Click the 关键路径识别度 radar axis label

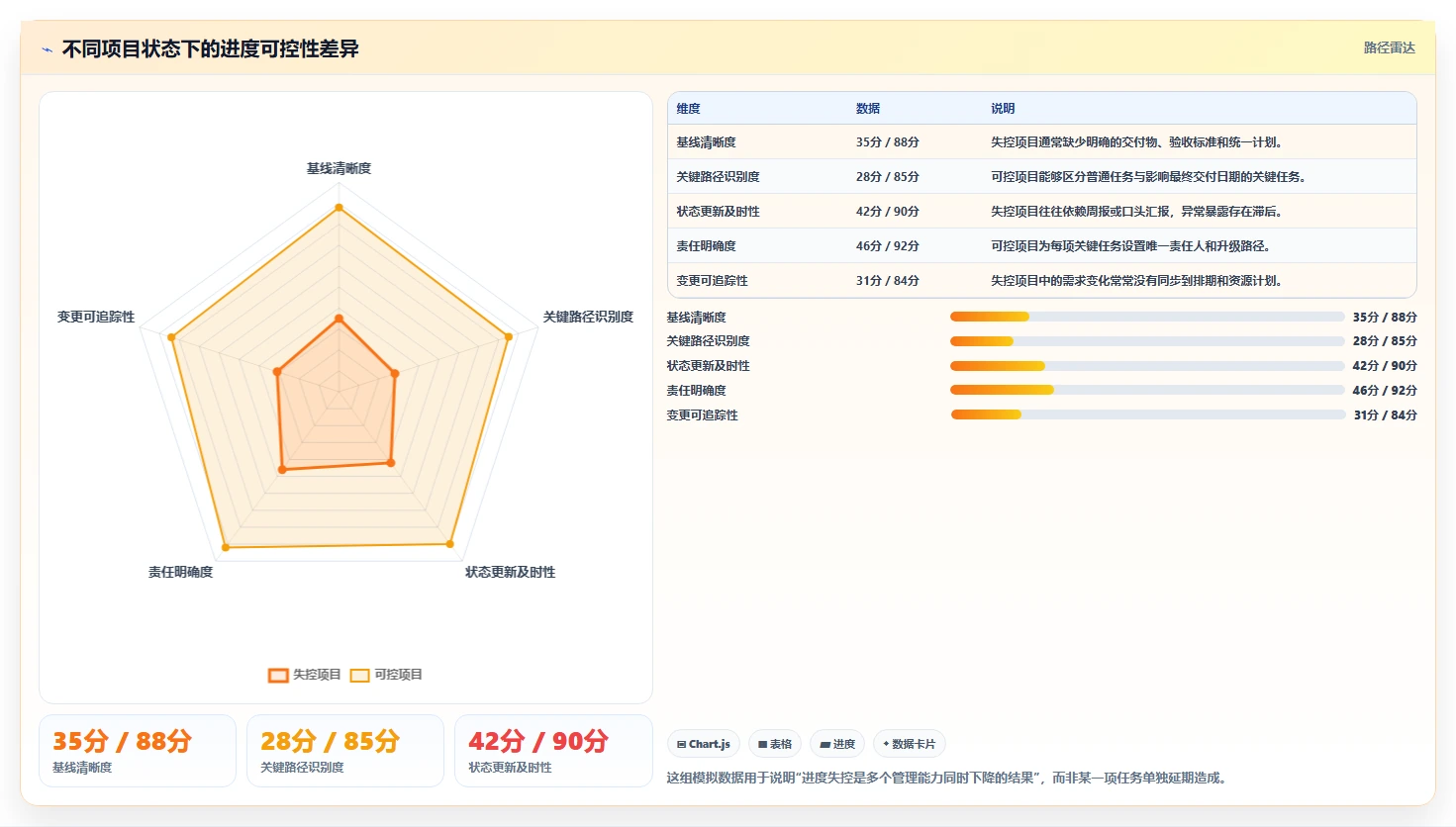(x=588, y=317)
